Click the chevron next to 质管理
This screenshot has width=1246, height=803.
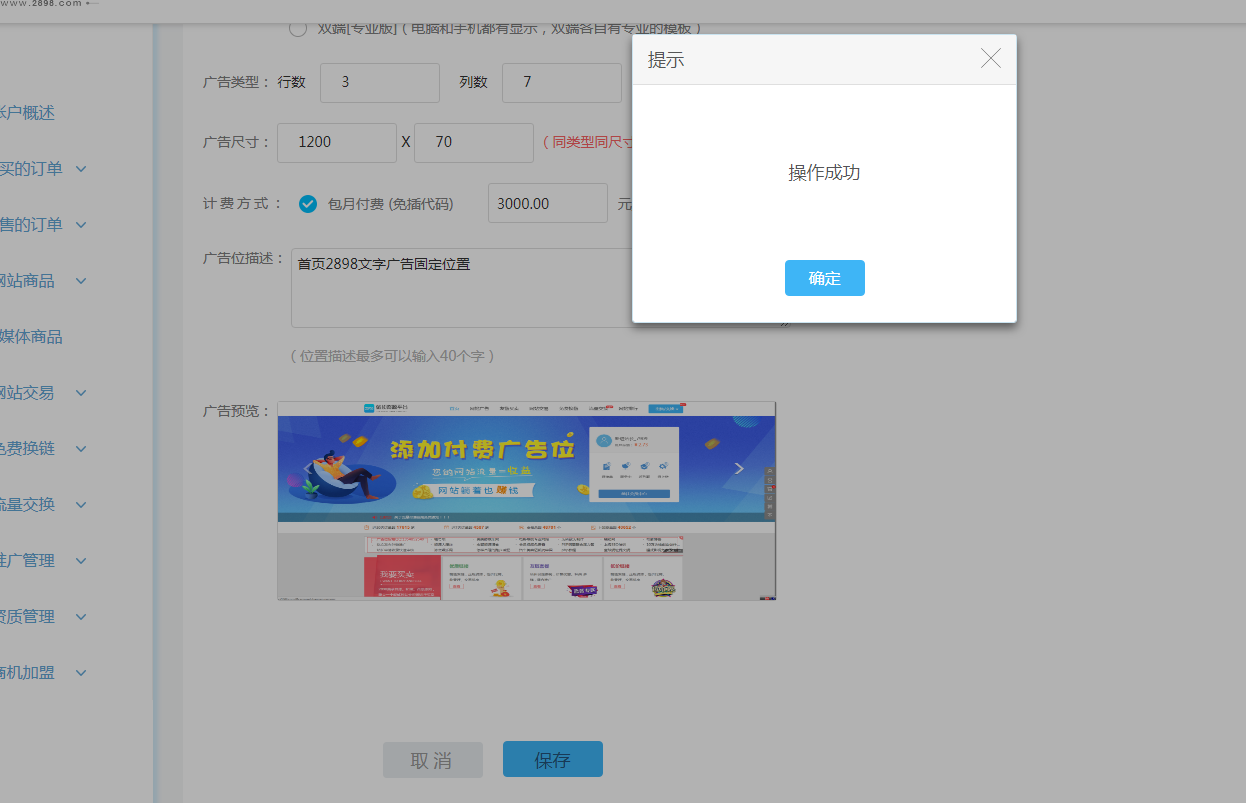pos(81,617)
